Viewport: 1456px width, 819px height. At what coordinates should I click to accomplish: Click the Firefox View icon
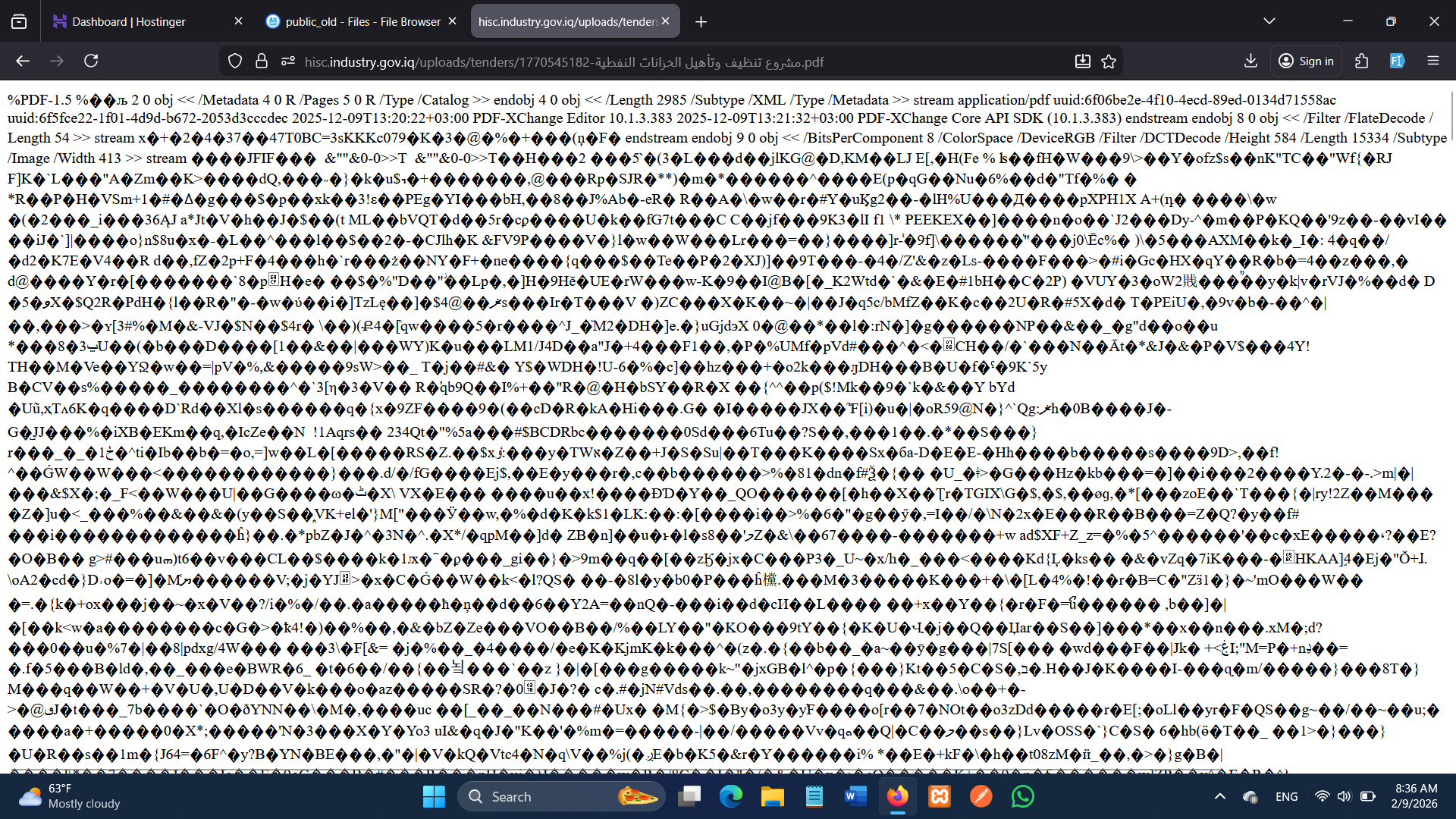coord(19,21)
